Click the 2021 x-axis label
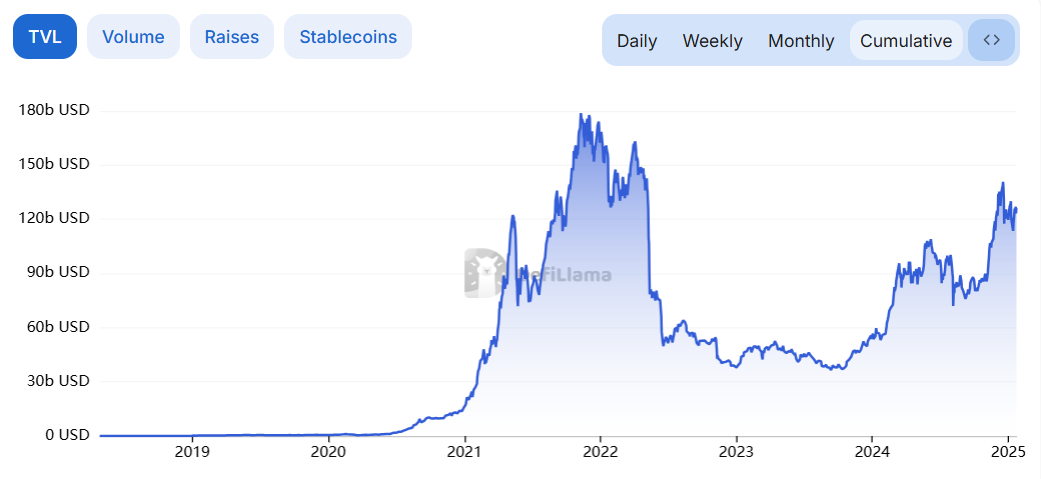Image resolution: width=1041 pixels, height=479 pixels. click(x=464, y=451)
